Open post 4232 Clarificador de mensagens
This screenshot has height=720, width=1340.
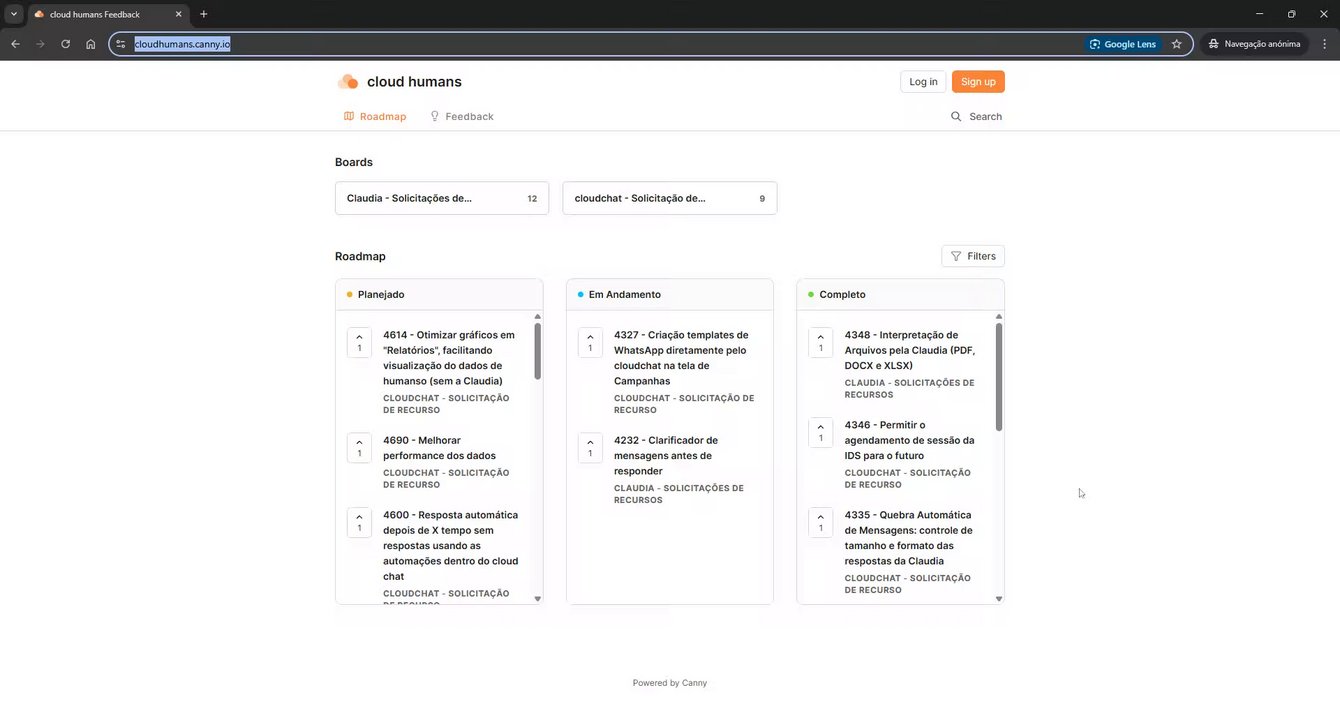tap(666, 455)
